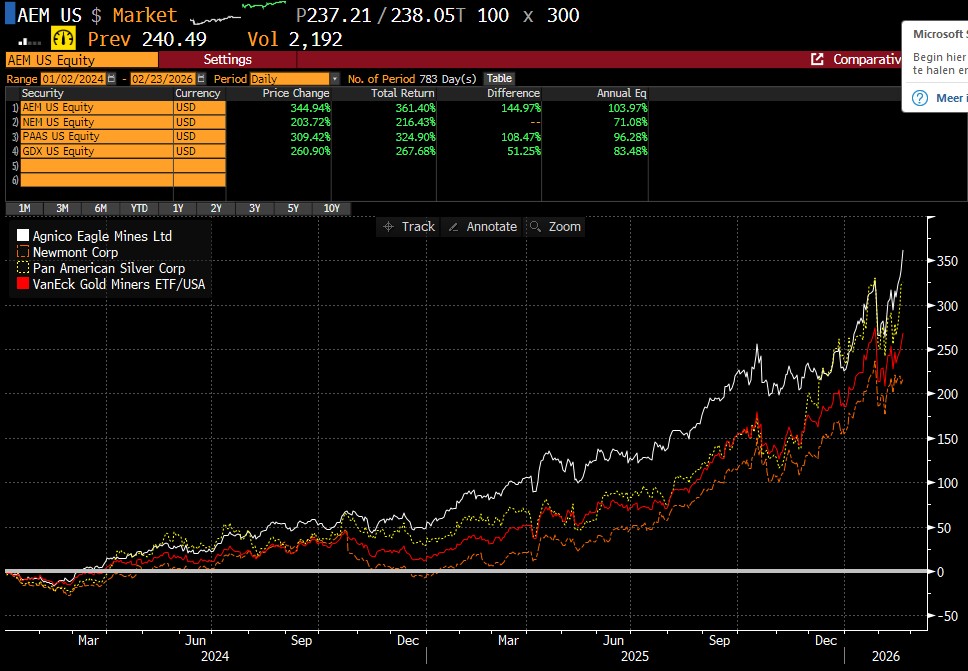Screen dimensions: 968x671
Task: Open calendar picker for start date
Action: coord(111,78)
